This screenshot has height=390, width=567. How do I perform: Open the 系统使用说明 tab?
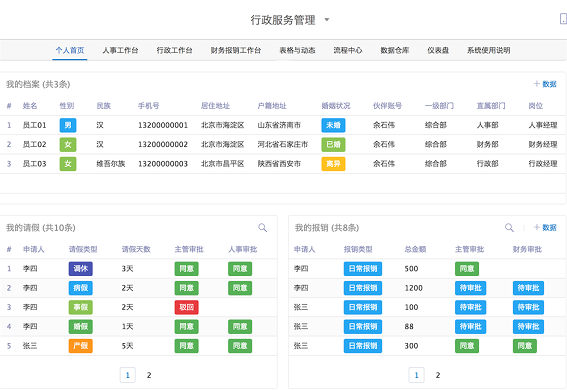[489, 50]
